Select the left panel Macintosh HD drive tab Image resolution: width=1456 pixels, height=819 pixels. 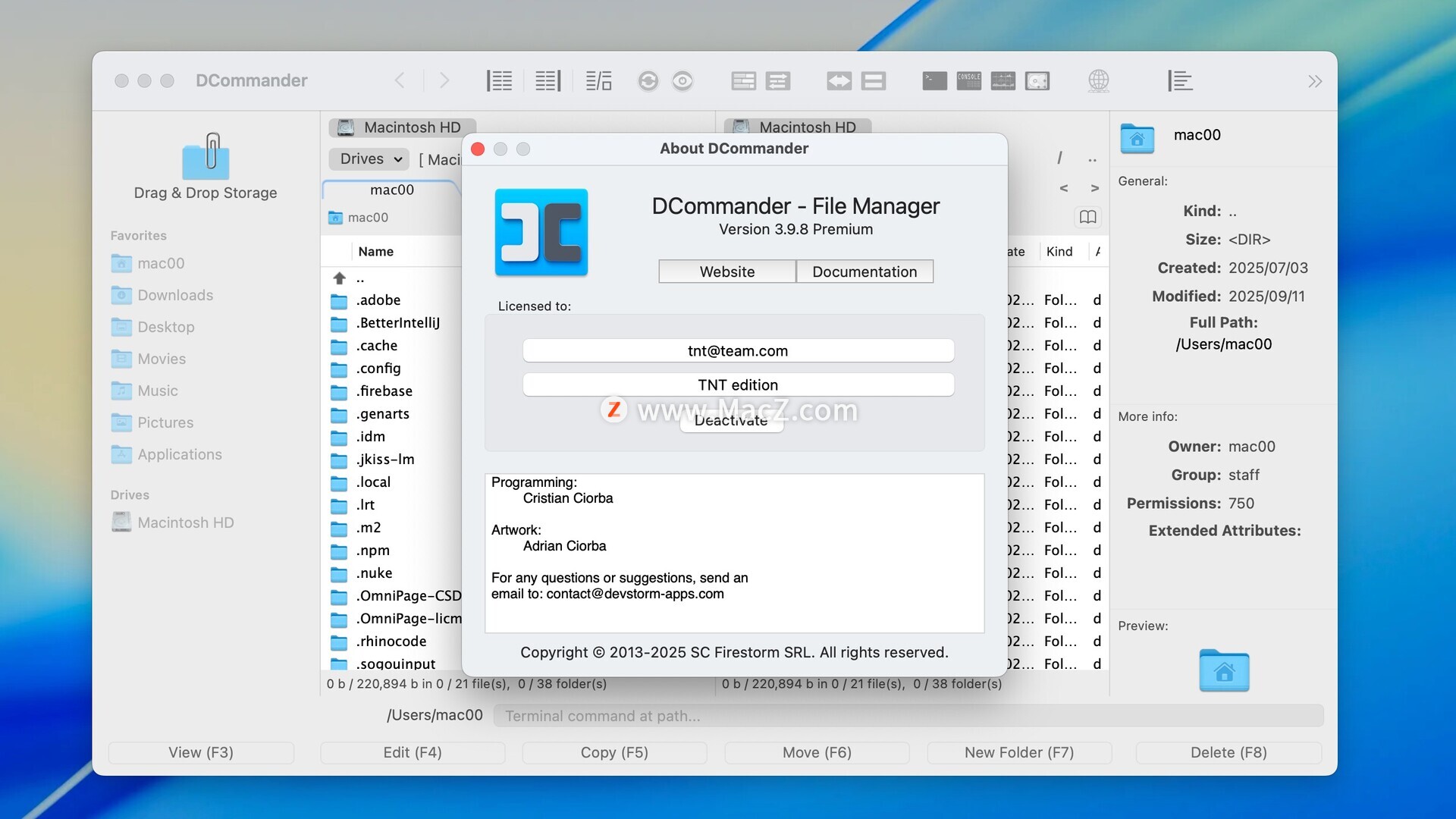click(x=402, y=127)
